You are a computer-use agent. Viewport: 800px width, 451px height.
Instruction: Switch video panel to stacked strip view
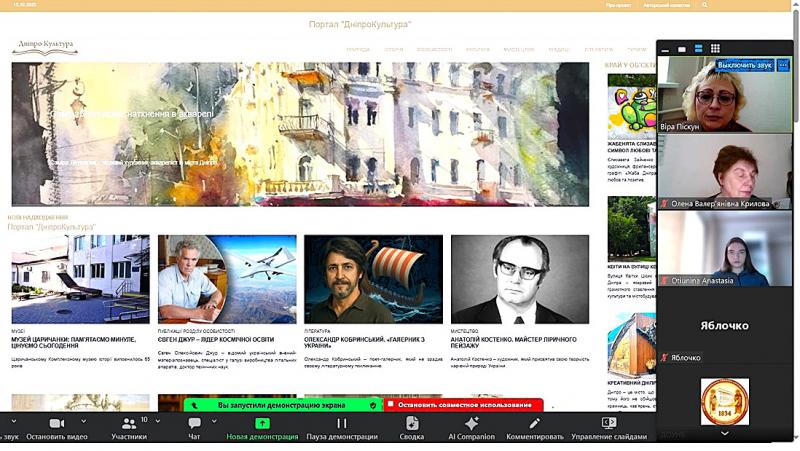click(x=698, y=48)
